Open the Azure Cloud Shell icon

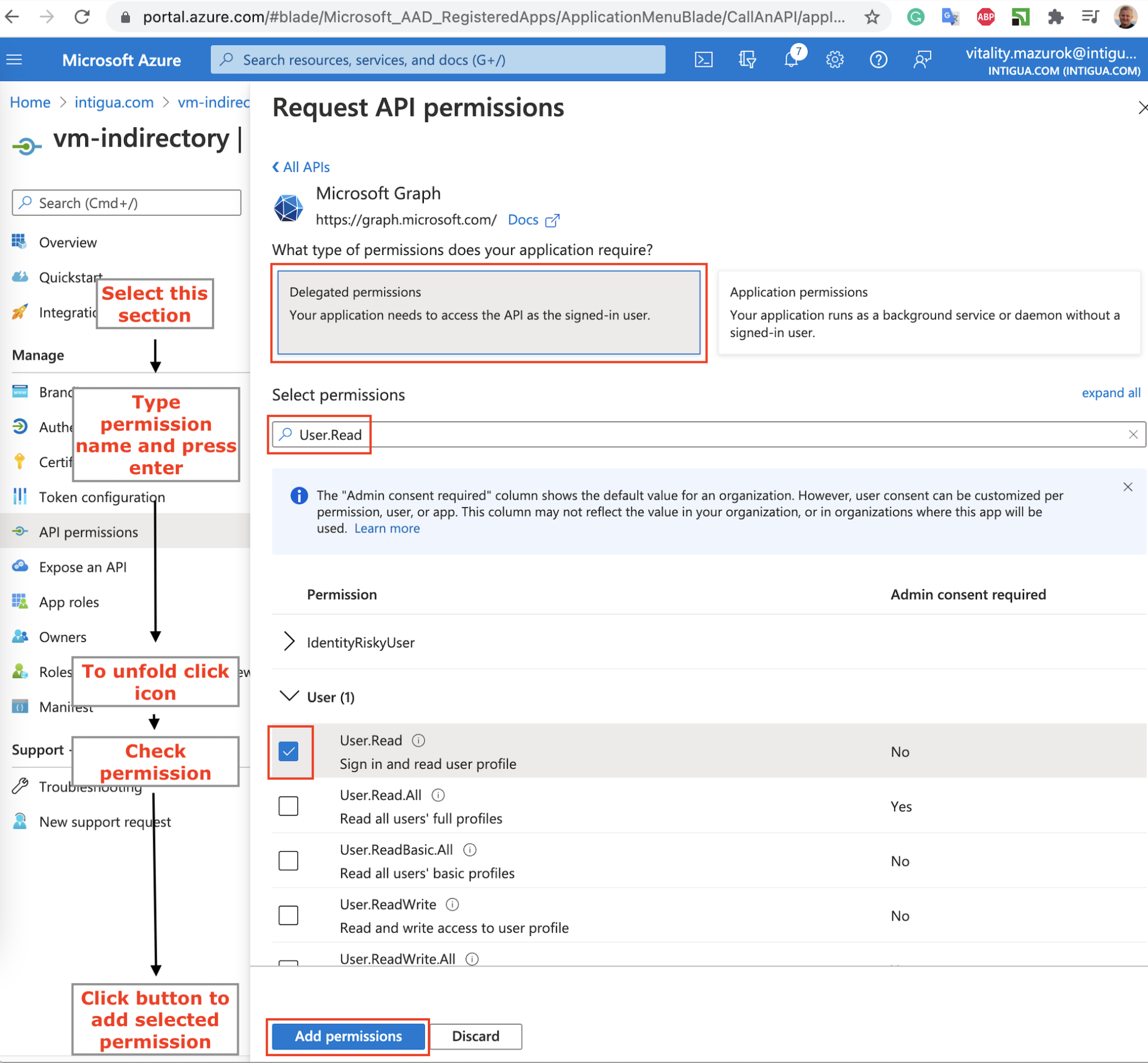pos(704,60)
